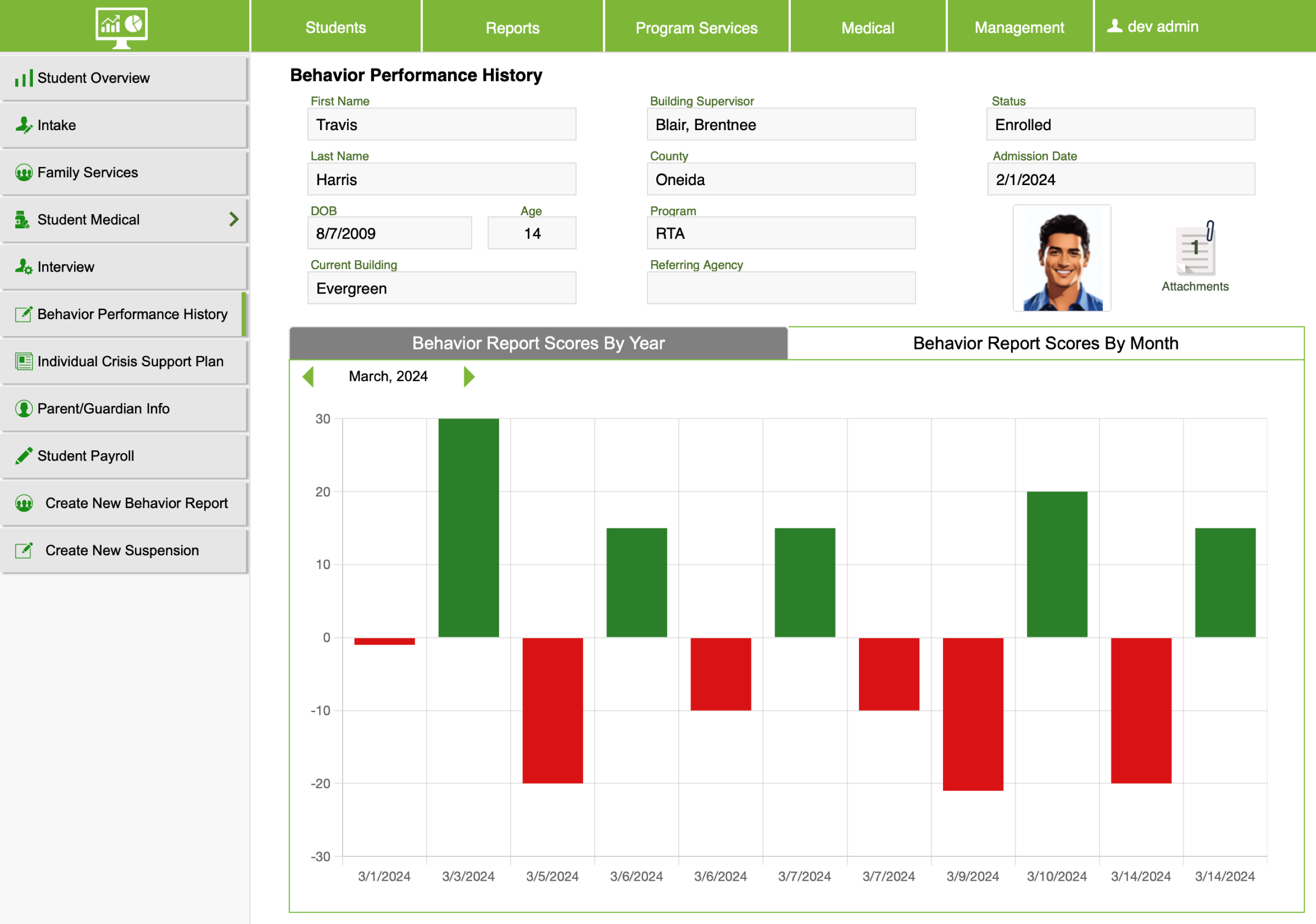This screenshot has width=1316, height=924.
Task: Click the Student Payroll pencil icon
Action: (x=24, y=456)
